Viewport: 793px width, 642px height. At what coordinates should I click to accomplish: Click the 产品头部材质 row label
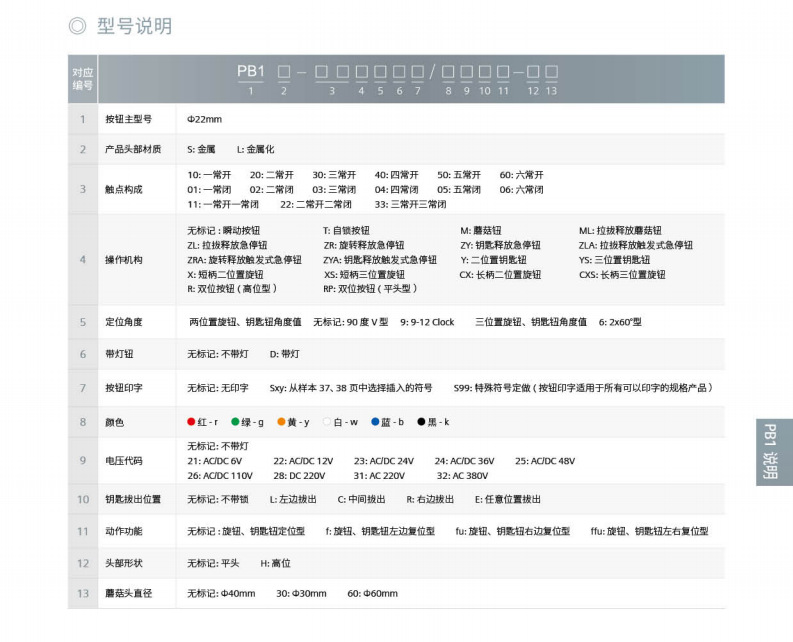(x=133, y=149)
